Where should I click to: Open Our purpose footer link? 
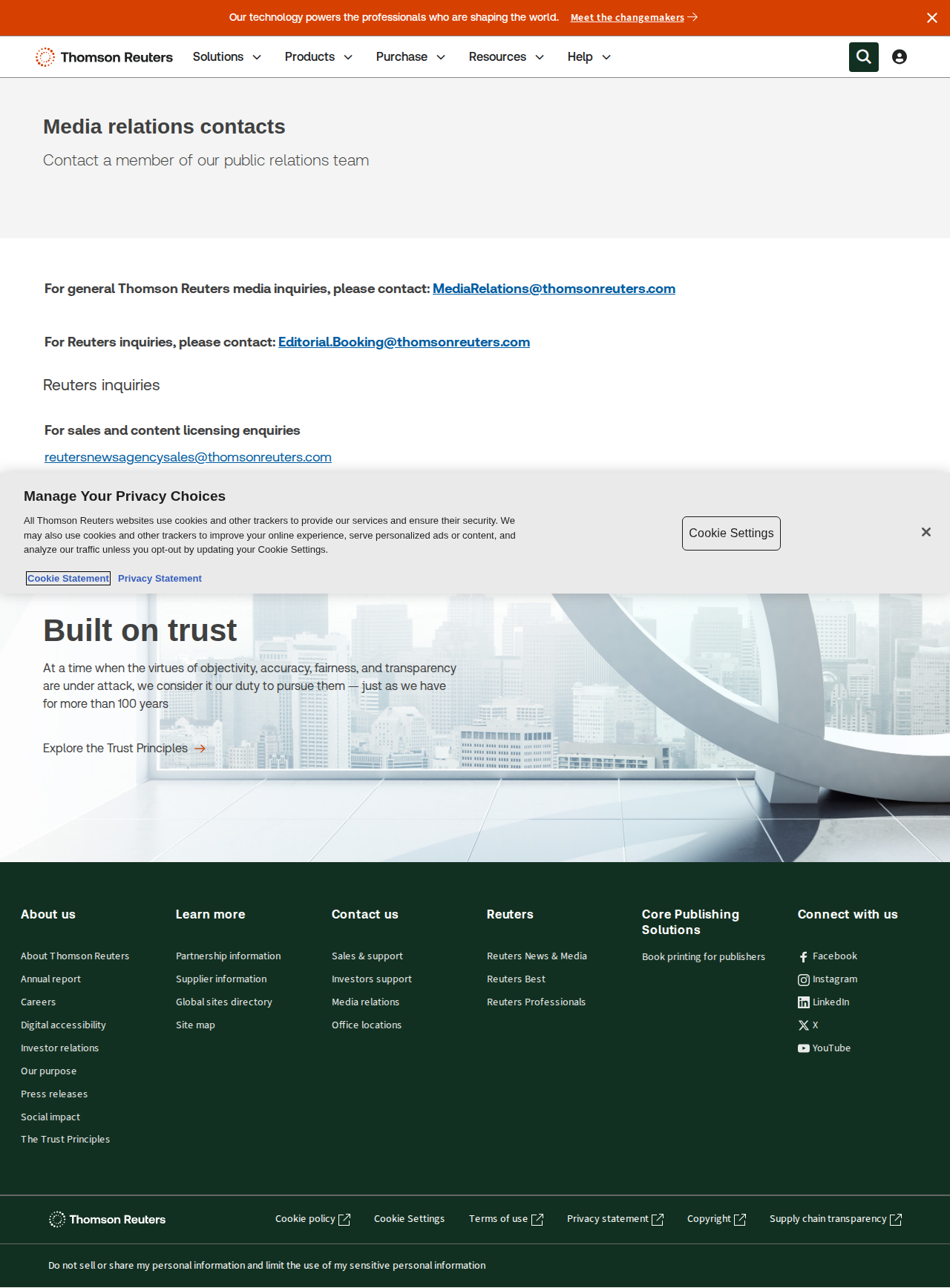tap(48, 1071)
